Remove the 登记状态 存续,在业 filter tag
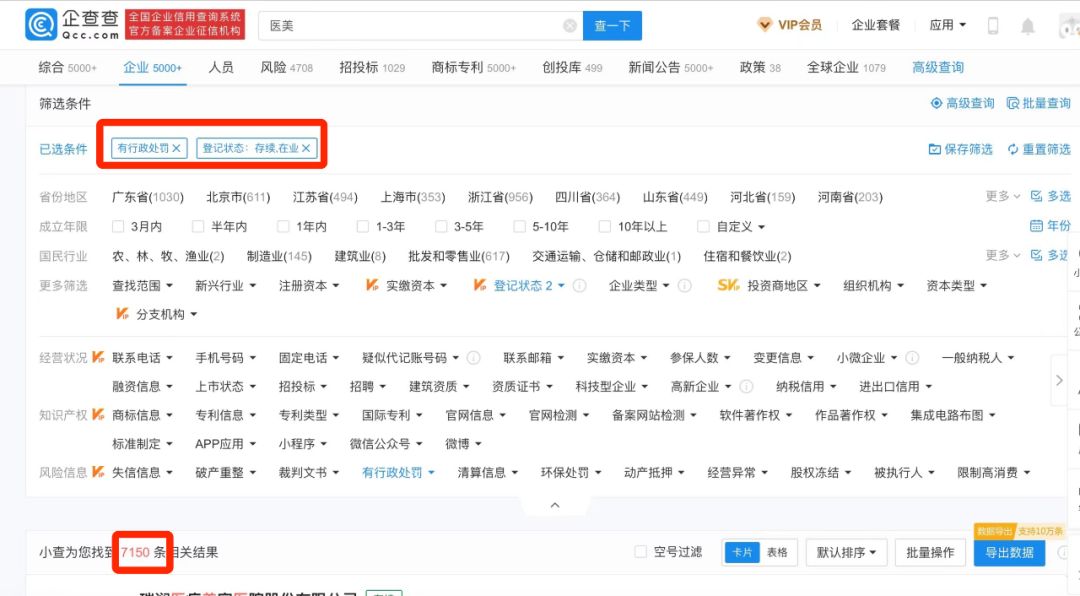 point(306,148)
